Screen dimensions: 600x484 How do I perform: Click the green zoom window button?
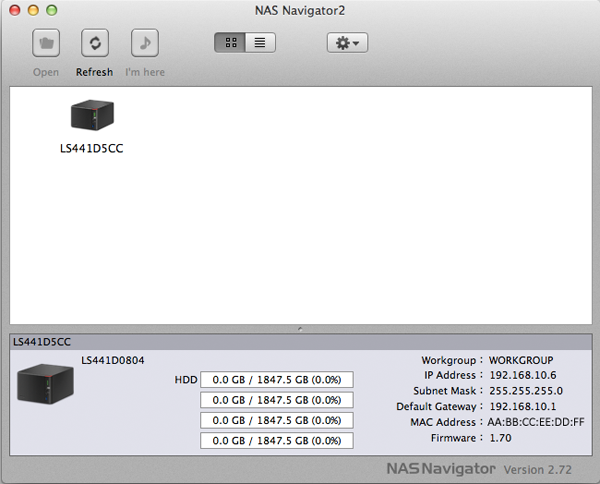coord(52,9)
